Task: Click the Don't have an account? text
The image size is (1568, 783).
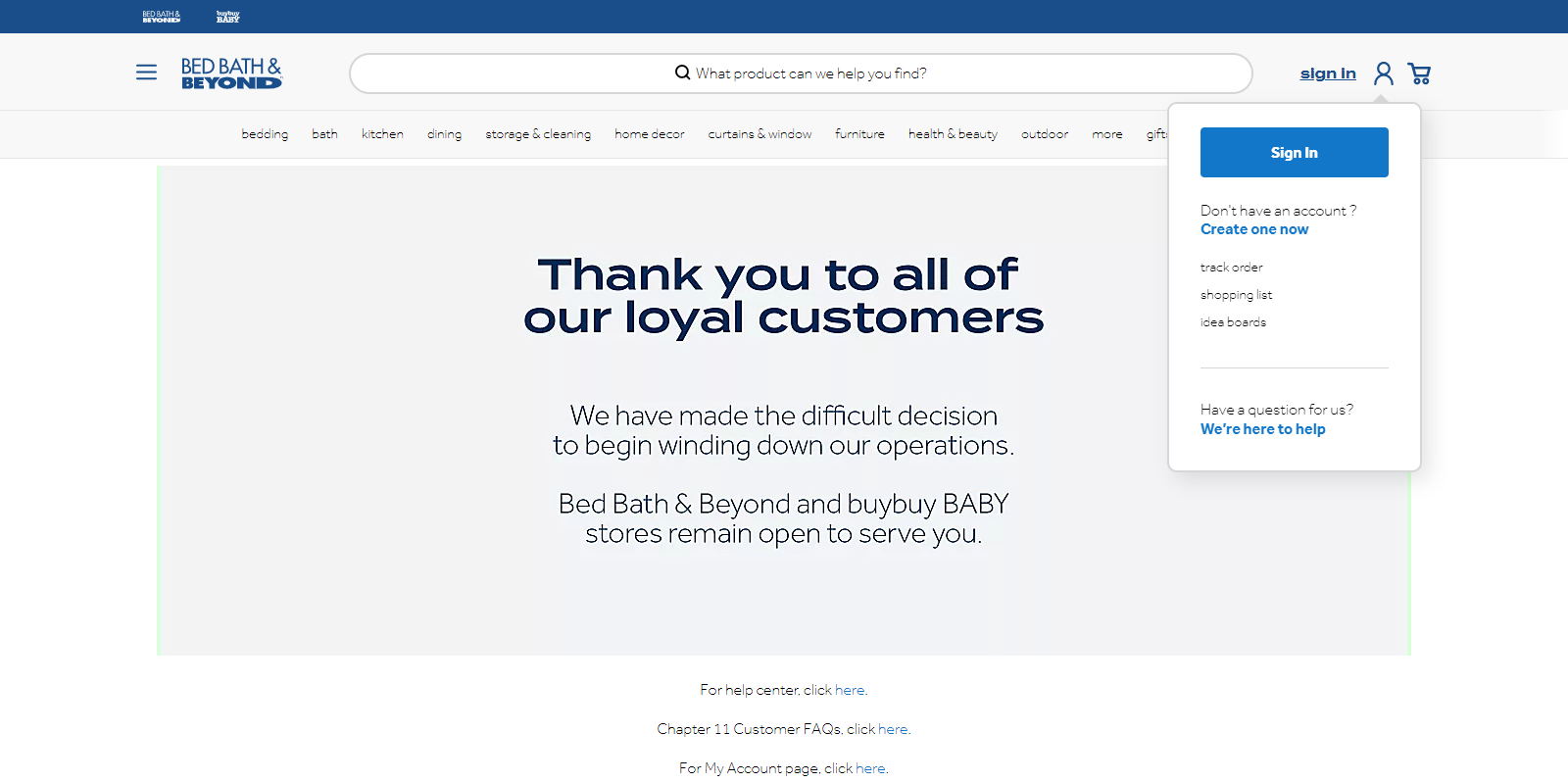Action: click(x=1278, y=211)
